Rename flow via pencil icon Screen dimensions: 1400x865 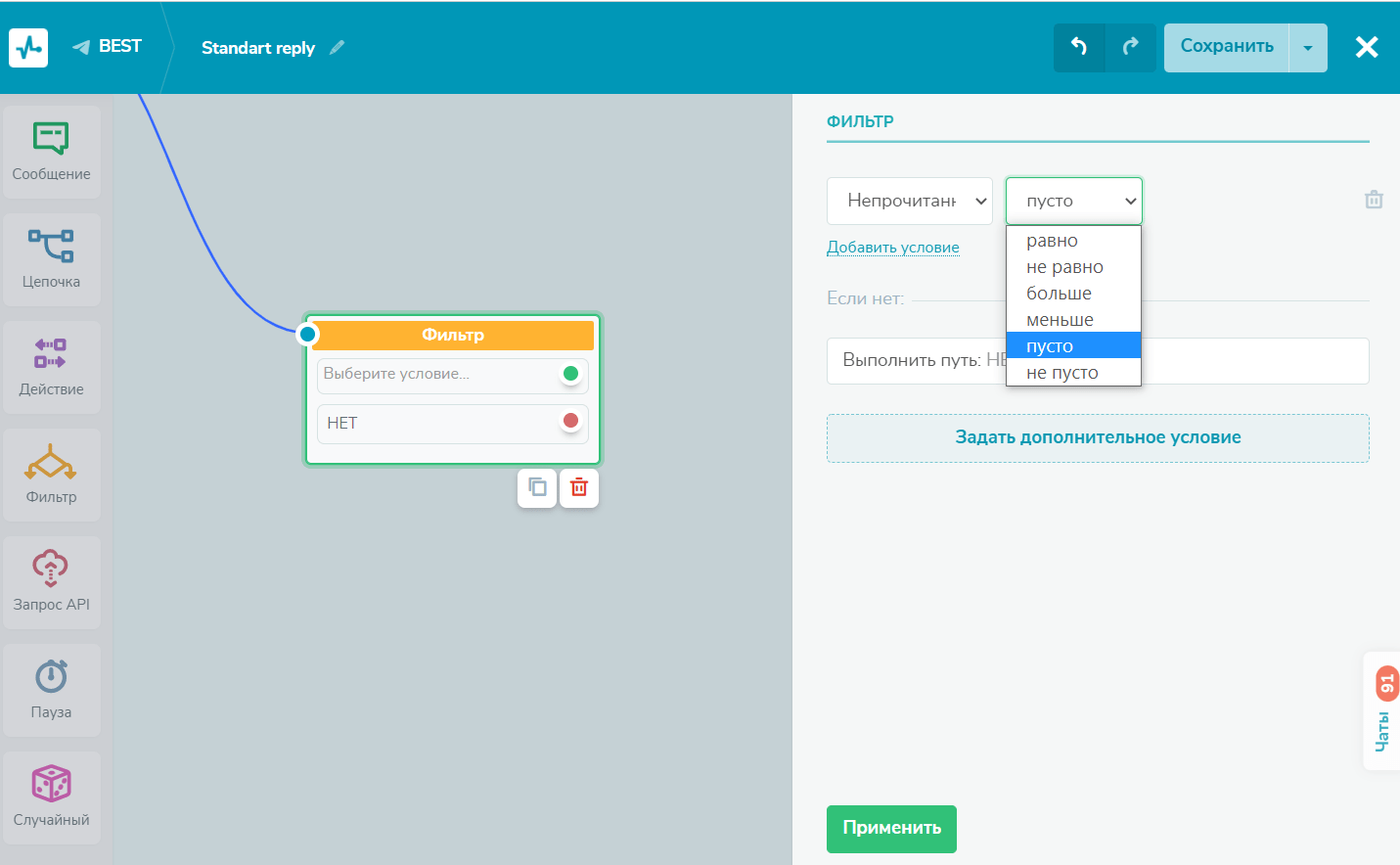(337, 48)
